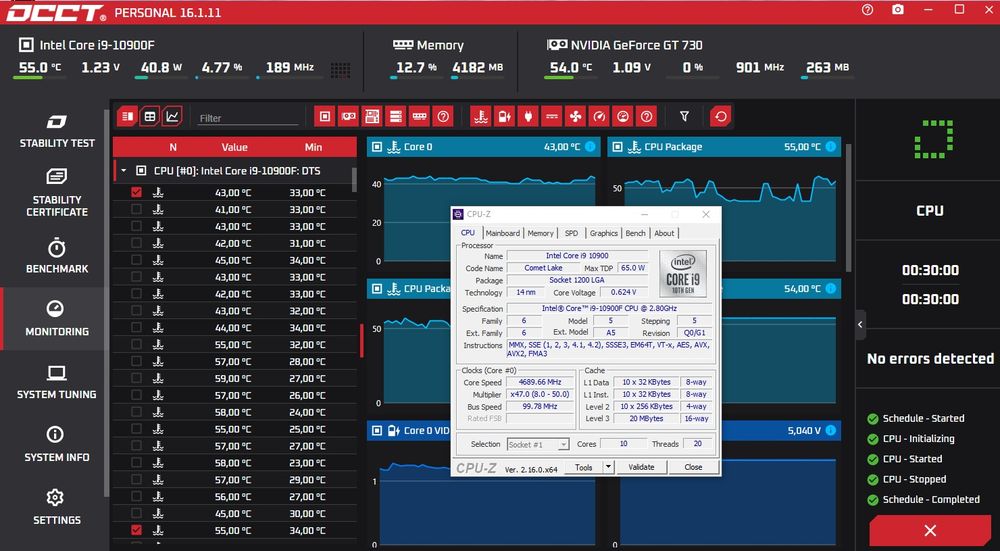
Task: Open the System Info section
Action: (x=57, y=445)
